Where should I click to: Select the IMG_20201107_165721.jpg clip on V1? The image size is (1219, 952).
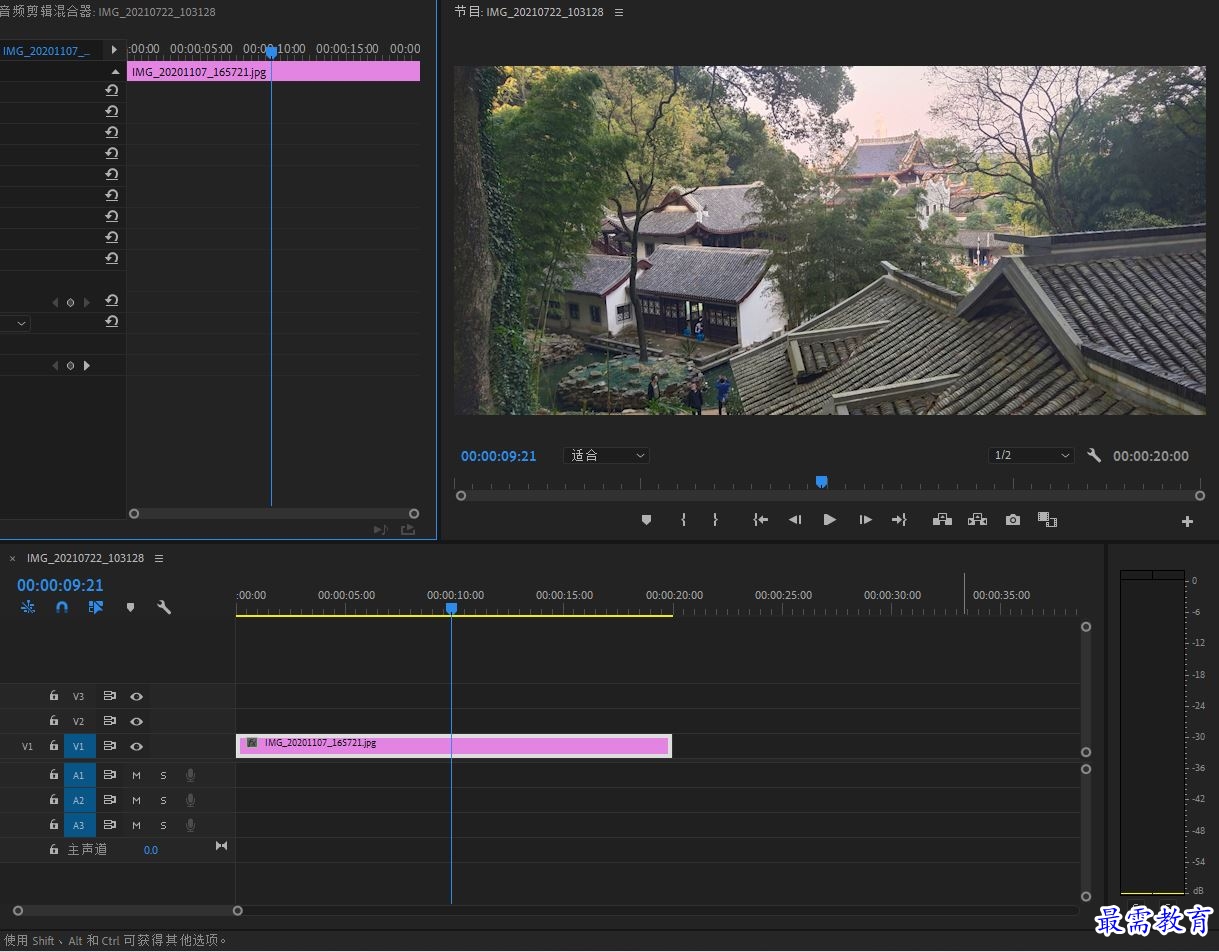[x=454, y=746]
